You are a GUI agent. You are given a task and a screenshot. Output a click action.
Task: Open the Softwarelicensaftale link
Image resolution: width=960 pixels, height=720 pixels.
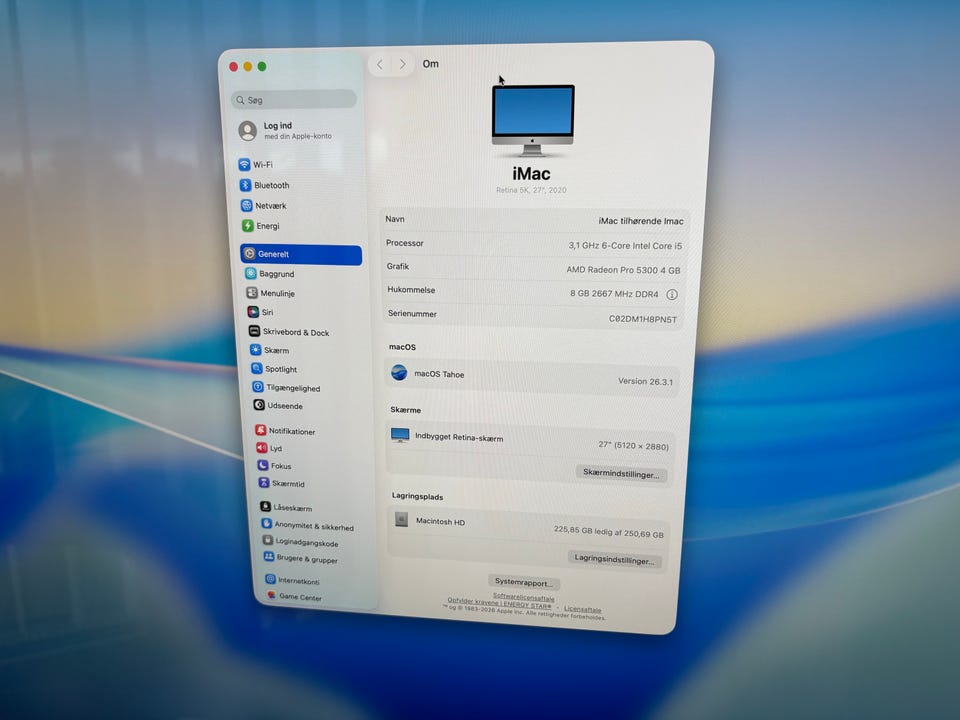tap(523, 597)
